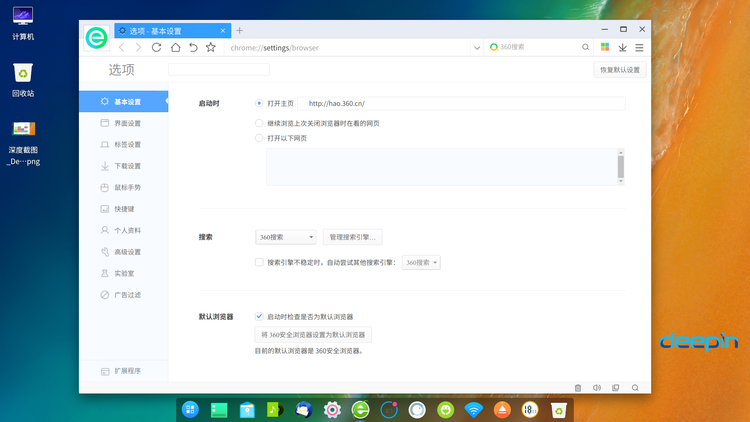Open the 界面设置 sidebar section
The height and width of the screenshot is (422, 750).
coord(123,123)
